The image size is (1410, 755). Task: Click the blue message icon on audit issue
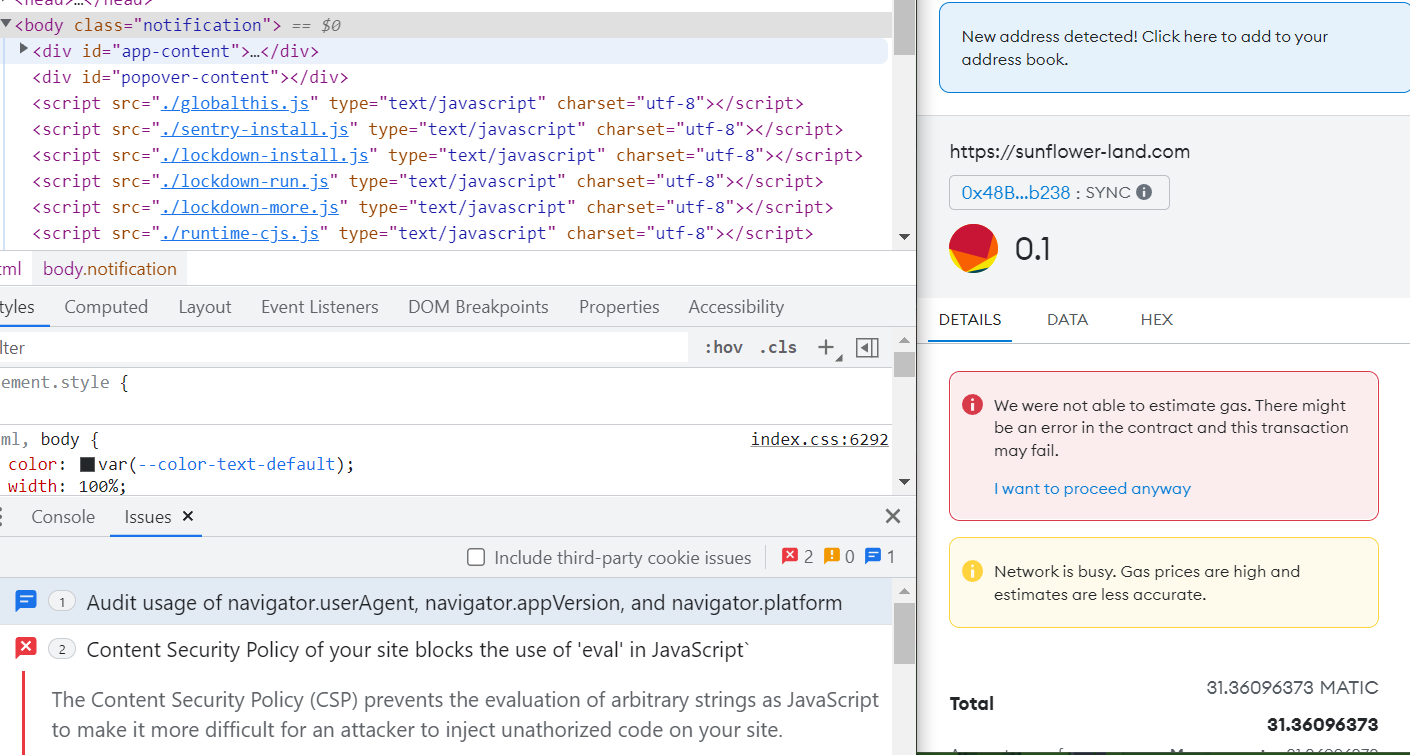point(26,601)
